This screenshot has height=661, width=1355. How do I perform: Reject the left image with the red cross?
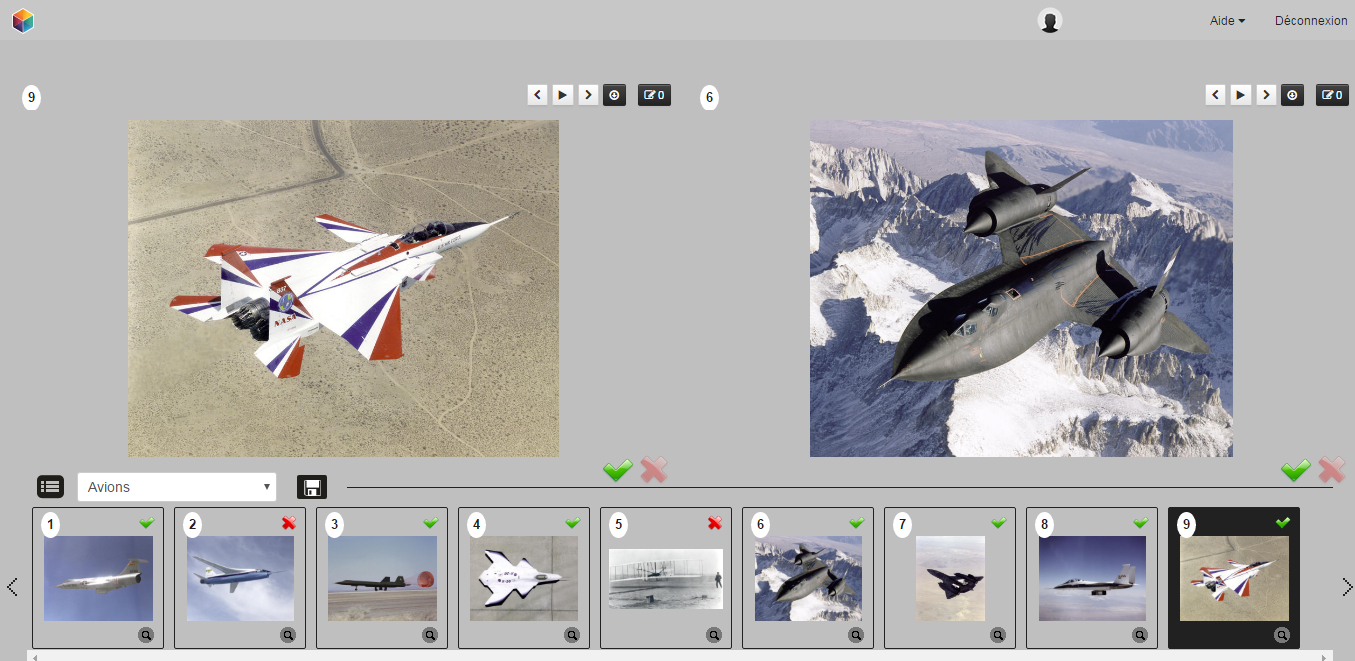654,470
